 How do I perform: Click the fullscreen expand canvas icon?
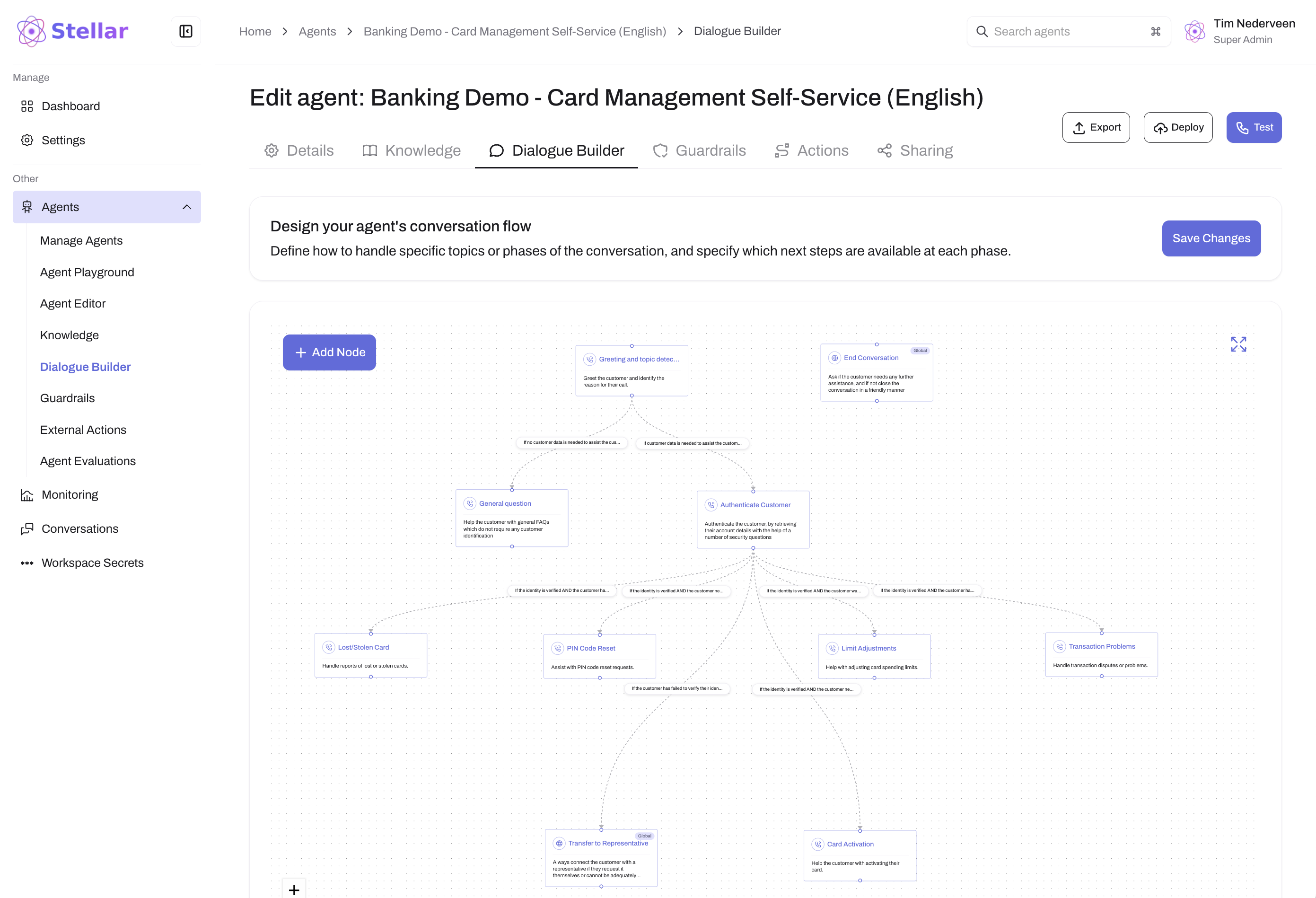1238,344
